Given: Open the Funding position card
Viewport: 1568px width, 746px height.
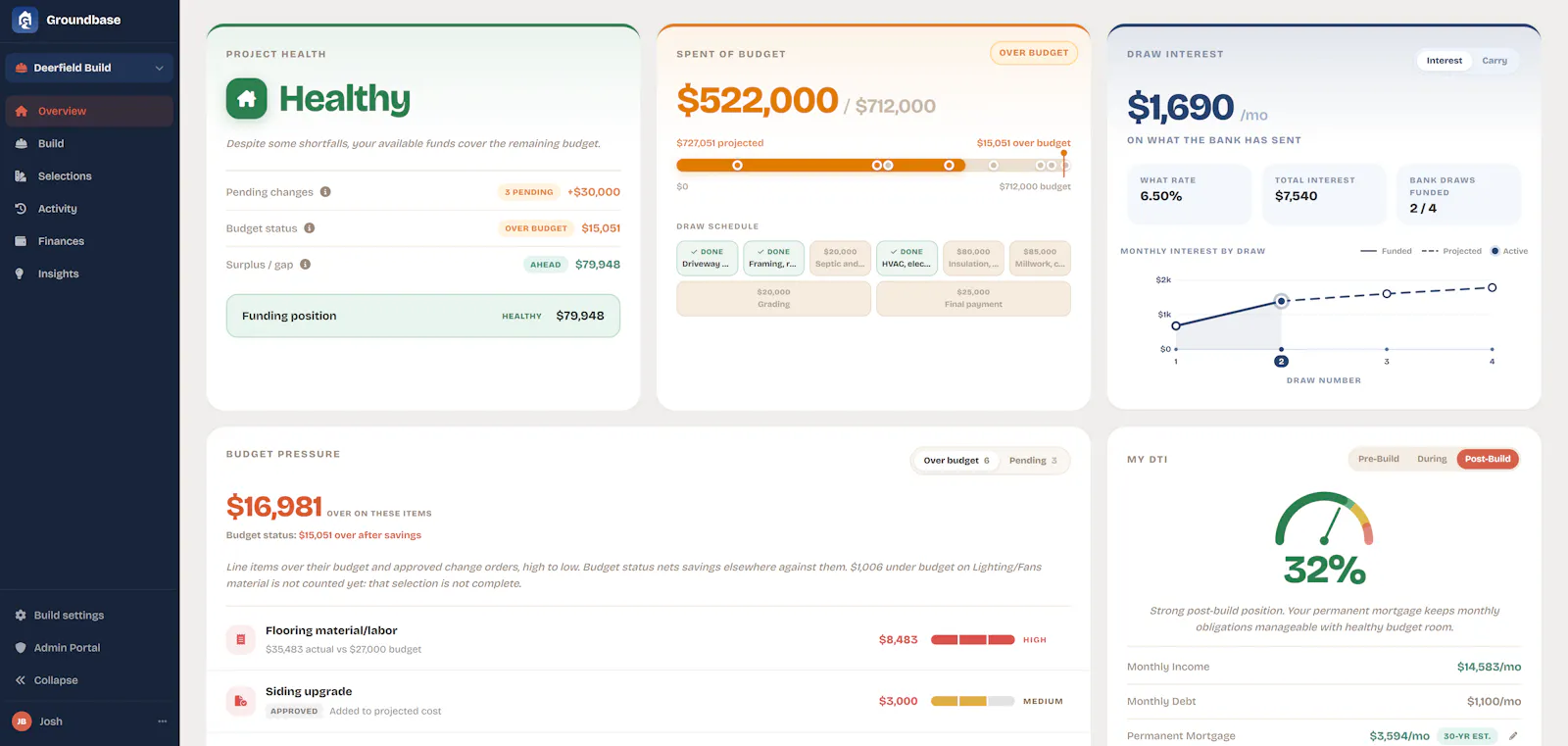Looking at the screenshot, I should click(x=423, y=316).
